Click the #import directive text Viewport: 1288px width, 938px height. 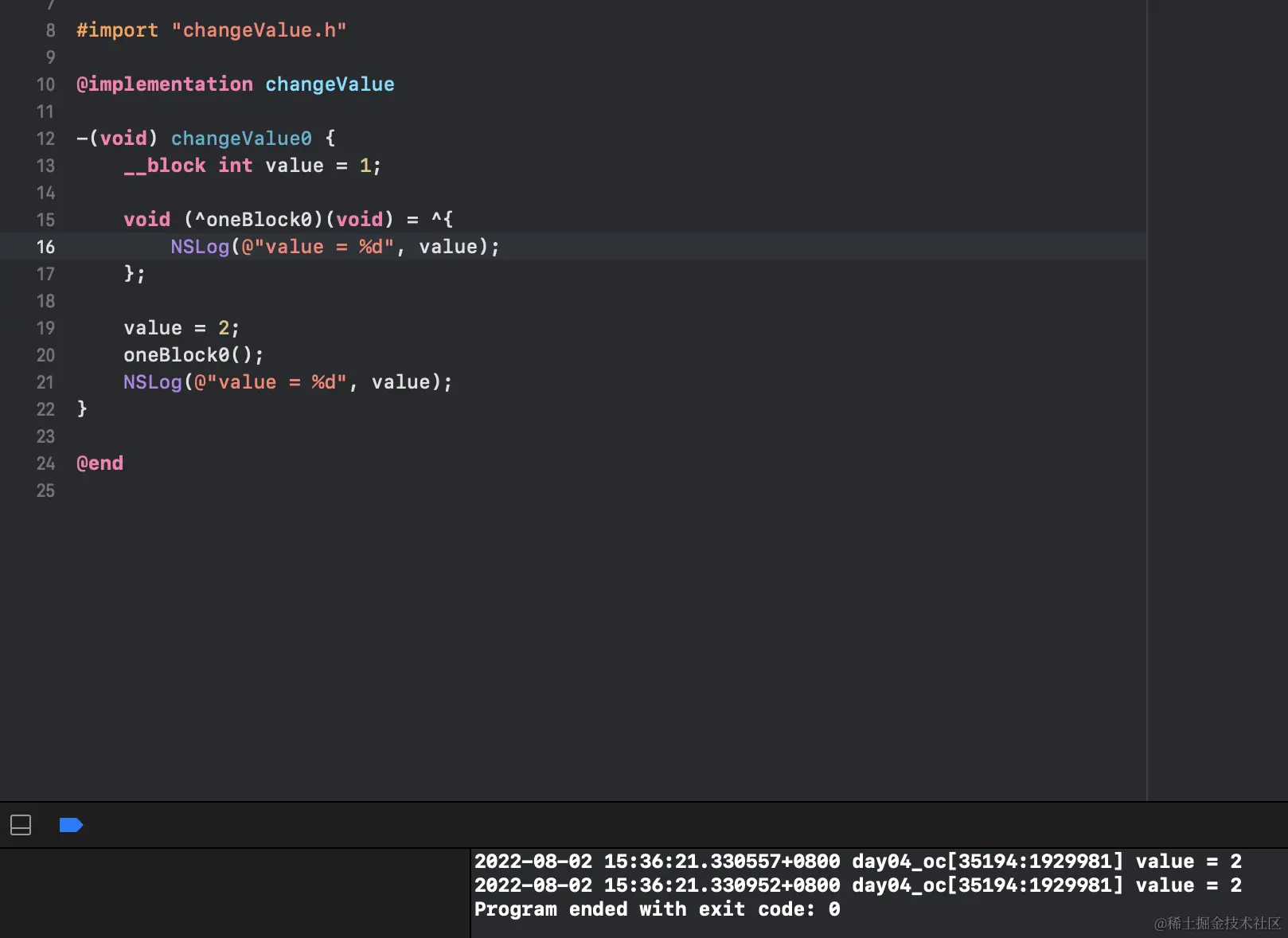118,30
